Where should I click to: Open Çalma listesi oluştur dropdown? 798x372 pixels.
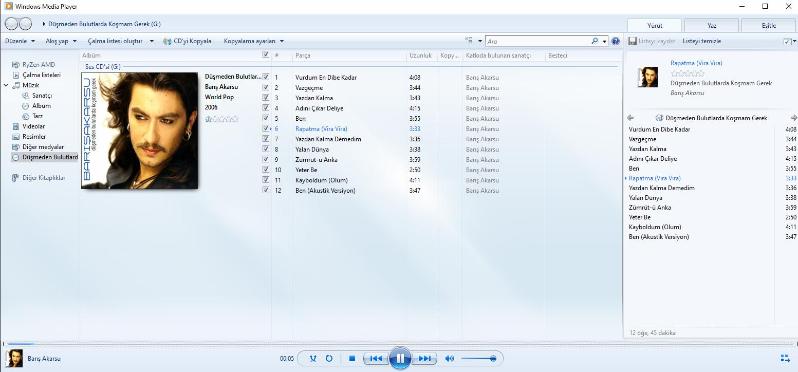[x=120, y=41]
